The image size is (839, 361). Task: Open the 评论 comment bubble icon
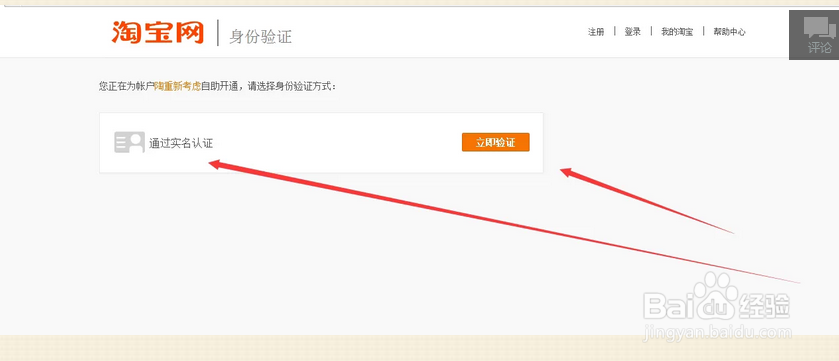coord(819,35)
